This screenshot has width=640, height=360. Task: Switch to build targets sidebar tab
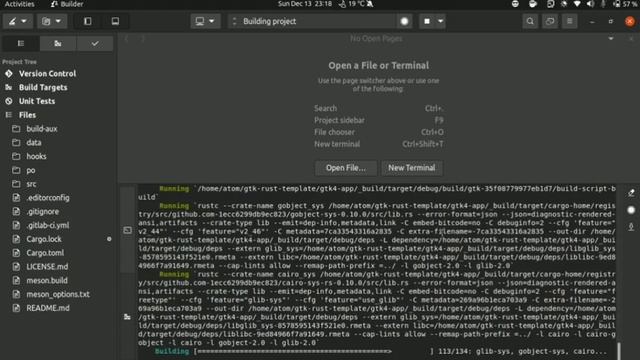point(58,43)
